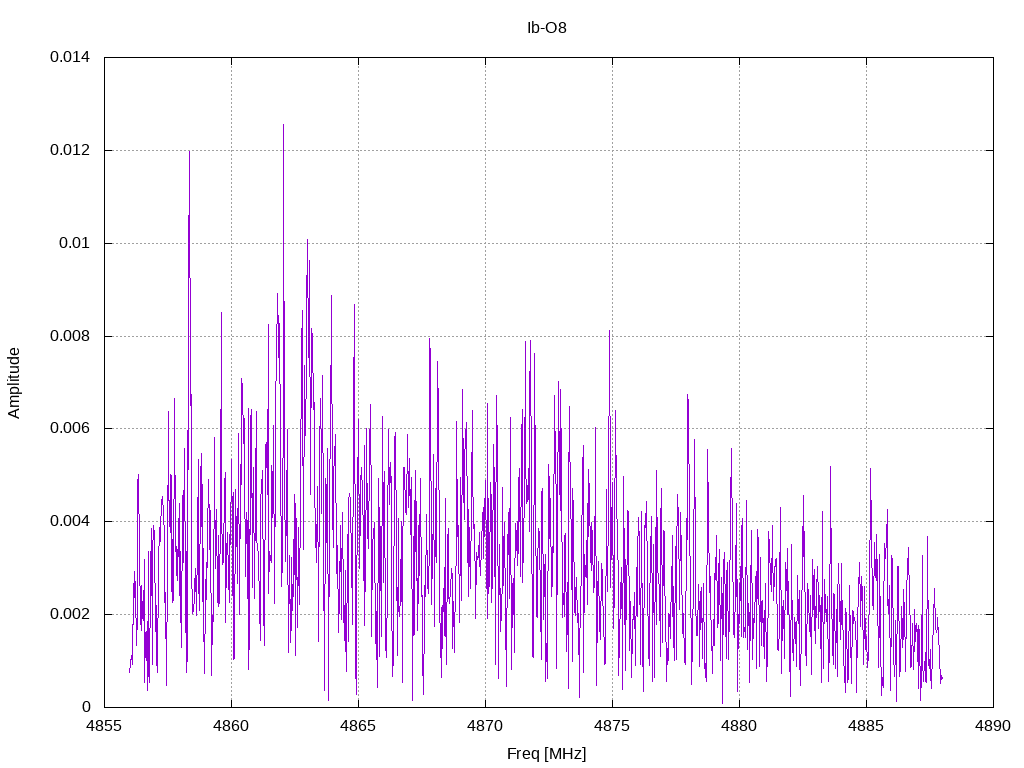Click the Freq [MHz] x-axis label
The image size is (1024, 768).
click(547, 754)
